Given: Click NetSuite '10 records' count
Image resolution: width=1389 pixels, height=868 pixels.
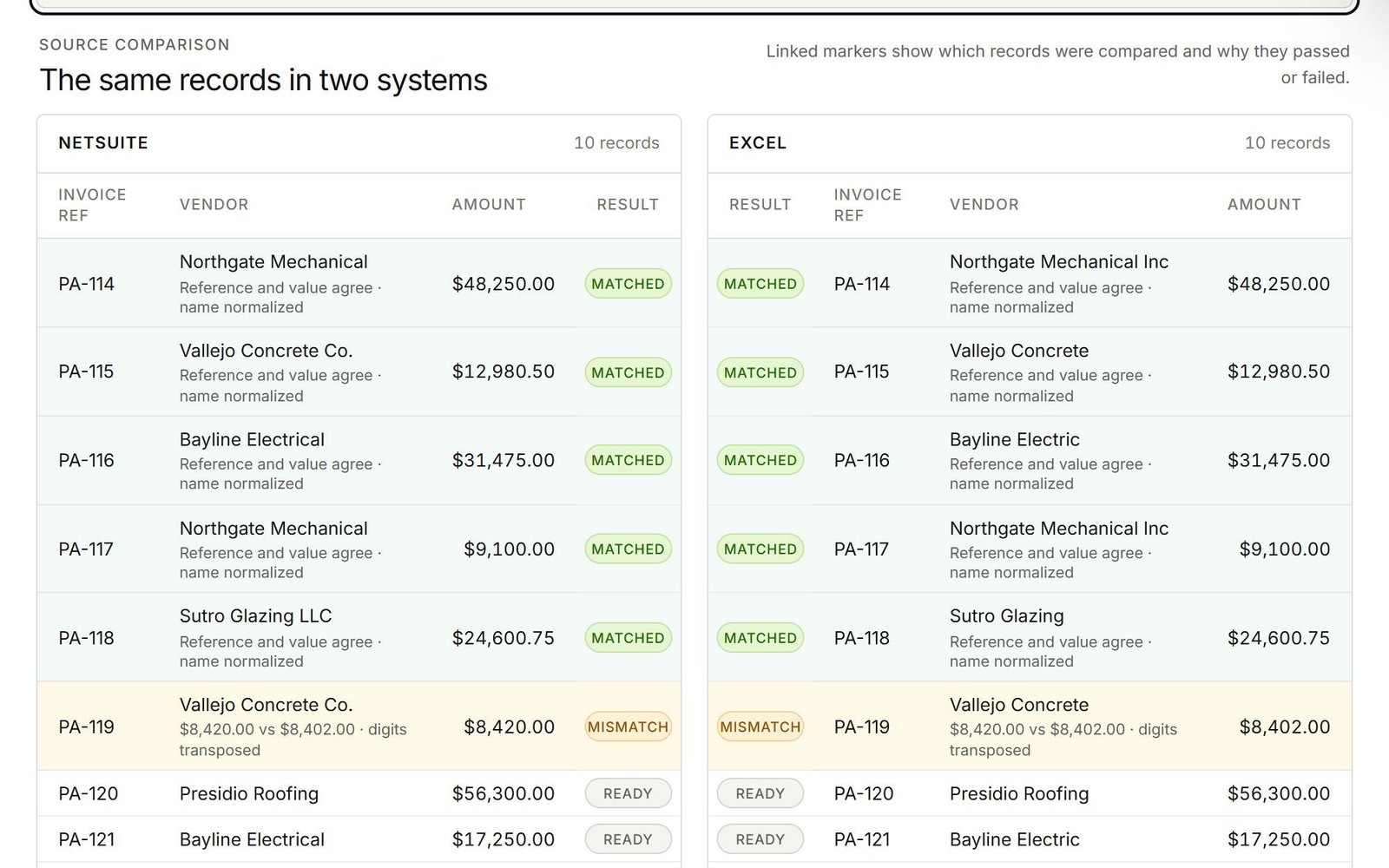Looking at the screenshot, I should [x=616, y=143].
